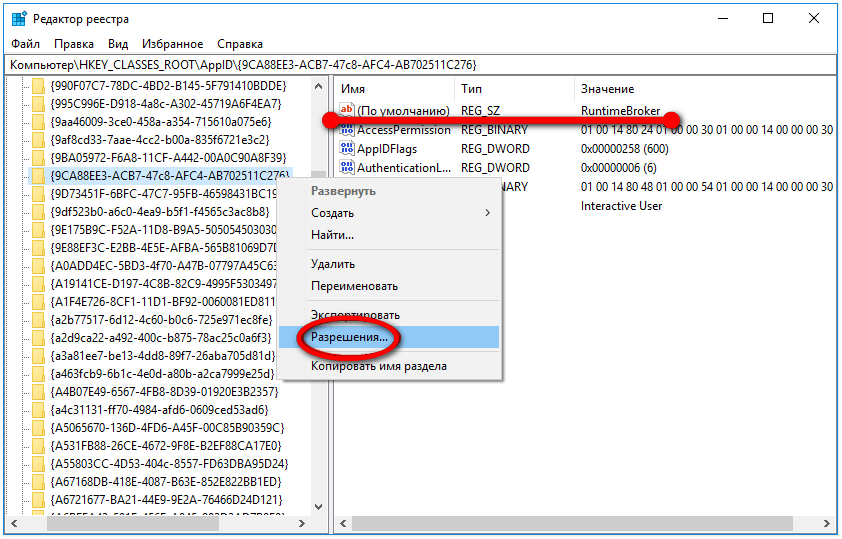
Task: Click the registry path address bar
Action: pyautogui.click(x=420, y=65)
